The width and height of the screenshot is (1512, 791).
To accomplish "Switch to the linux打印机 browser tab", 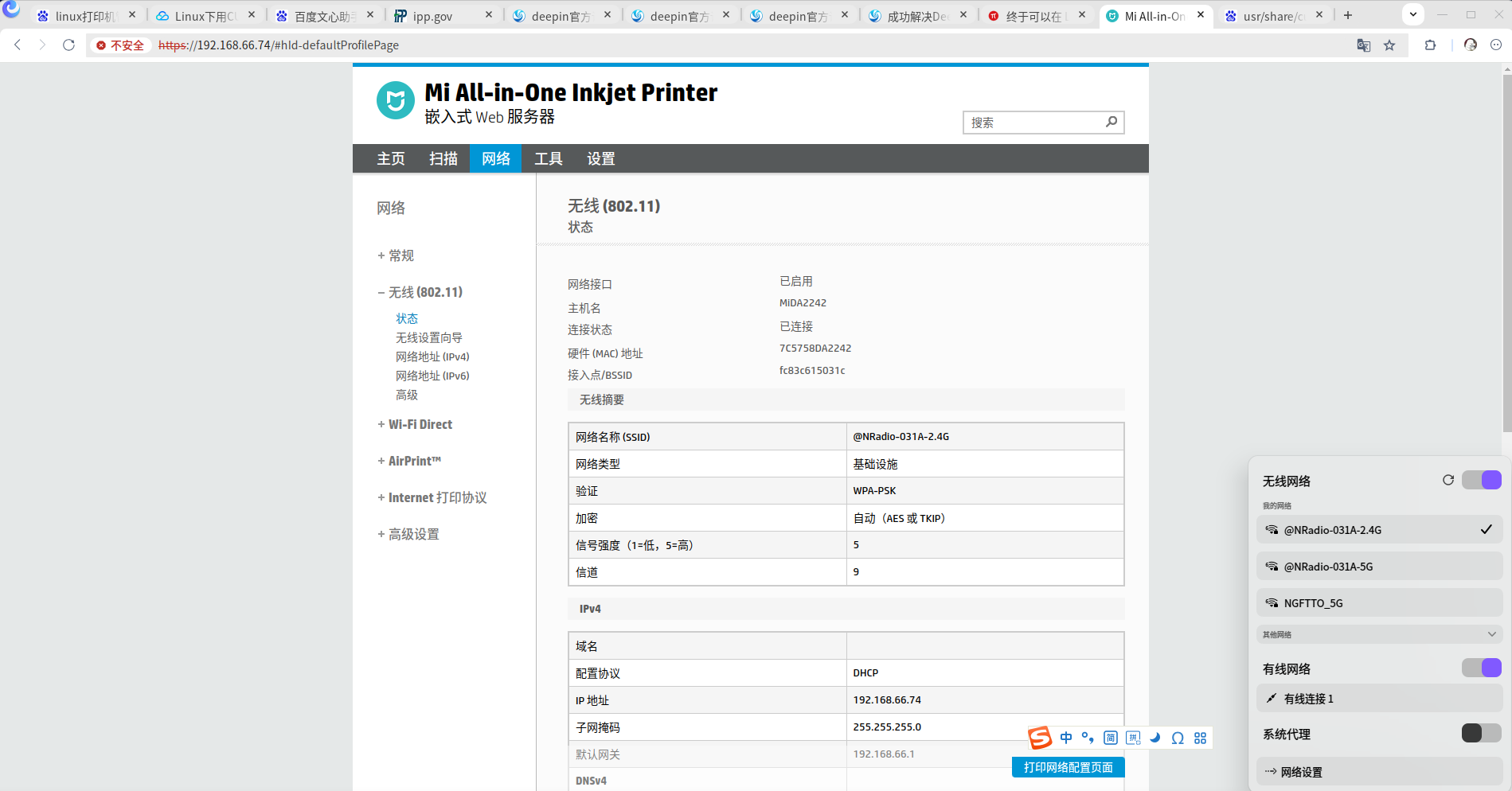I will 87,15.
